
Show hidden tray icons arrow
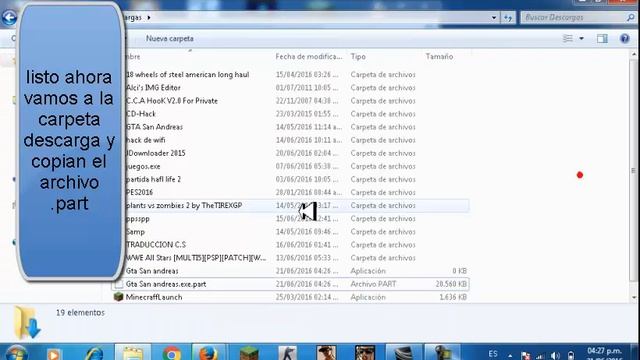pyautogui.click(x=510, y=355)
